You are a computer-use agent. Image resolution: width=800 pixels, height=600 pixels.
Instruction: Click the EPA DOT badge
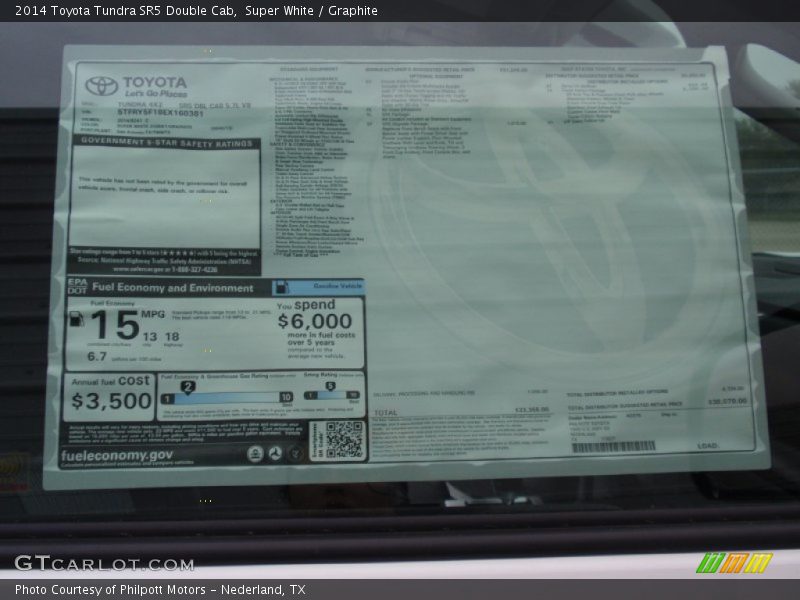coord(78,288)
